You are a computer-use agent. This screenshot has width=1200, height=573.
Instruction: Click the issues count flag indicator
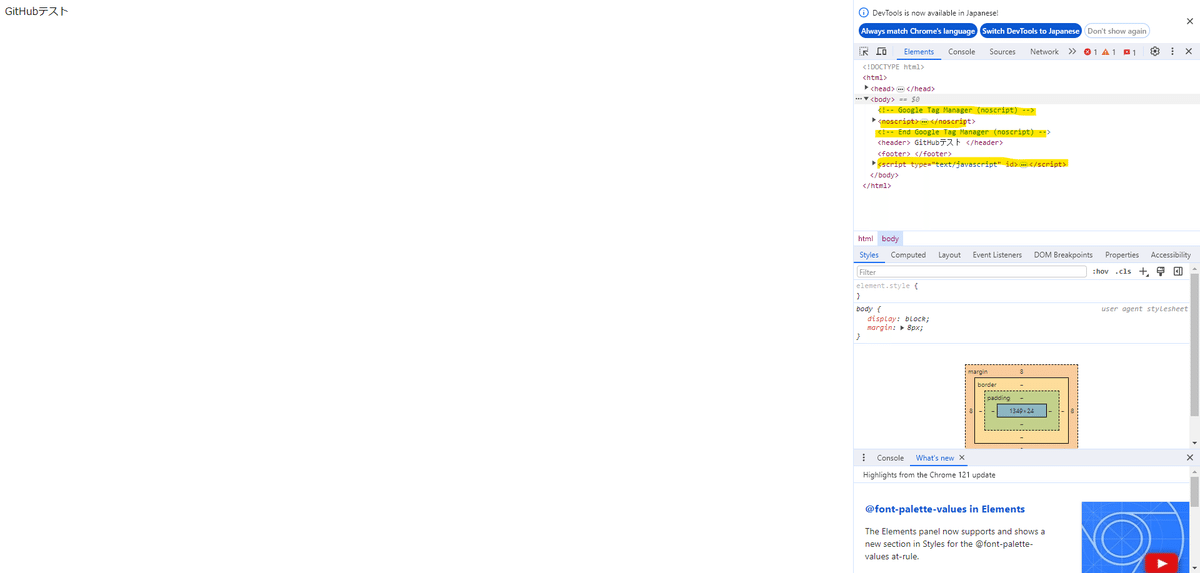[1129, 52]
